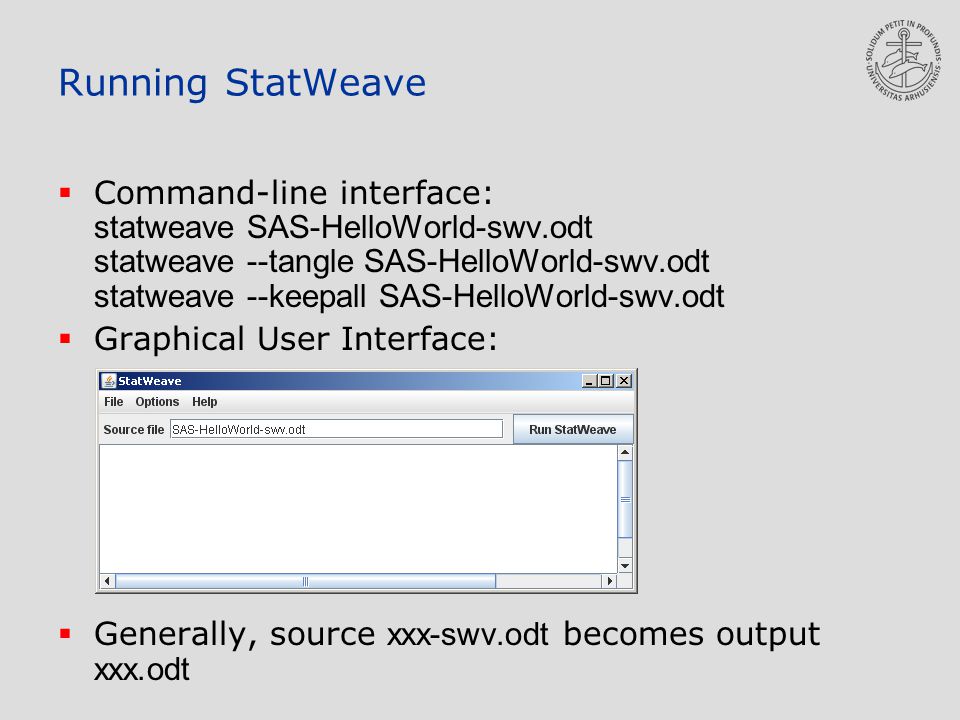Viewport: 960px width, 720px height.
Task: Click the horizontal scrollbar right arrow
Action: pyautogui.click(x=610, y=580)
